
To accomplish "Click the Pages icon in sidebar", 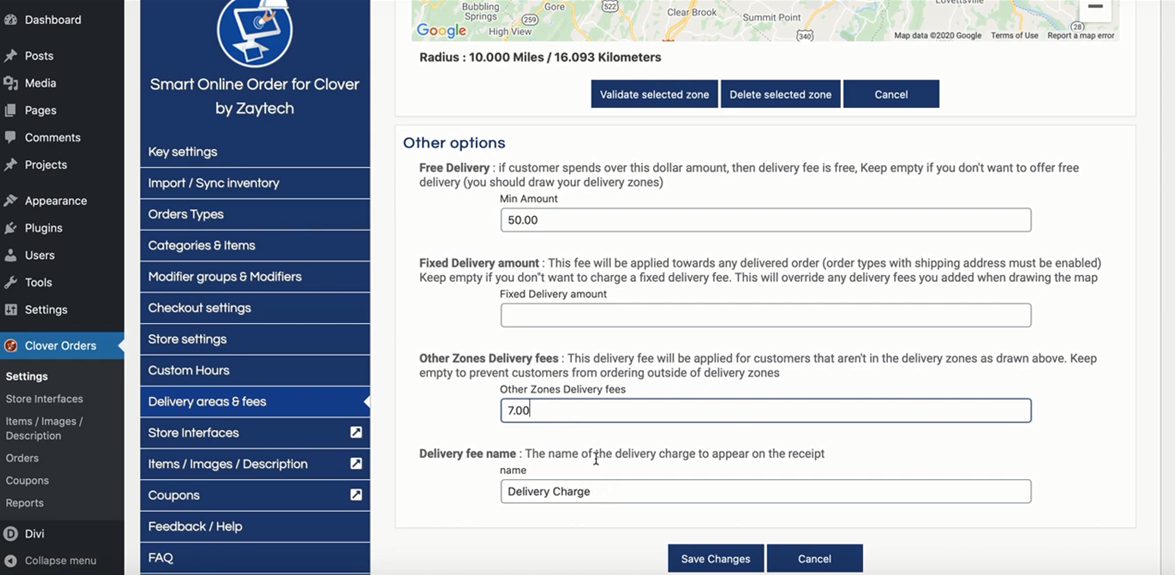I will pos(10,110).
